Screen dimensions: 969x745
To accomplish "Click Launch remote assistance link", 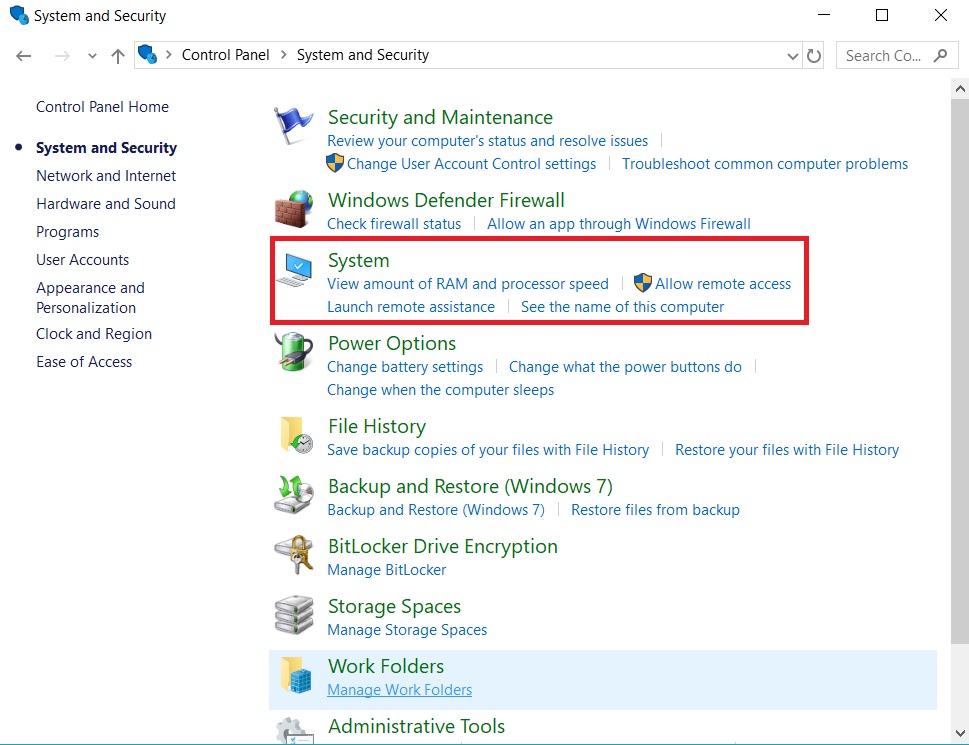I will click(411, 307).
